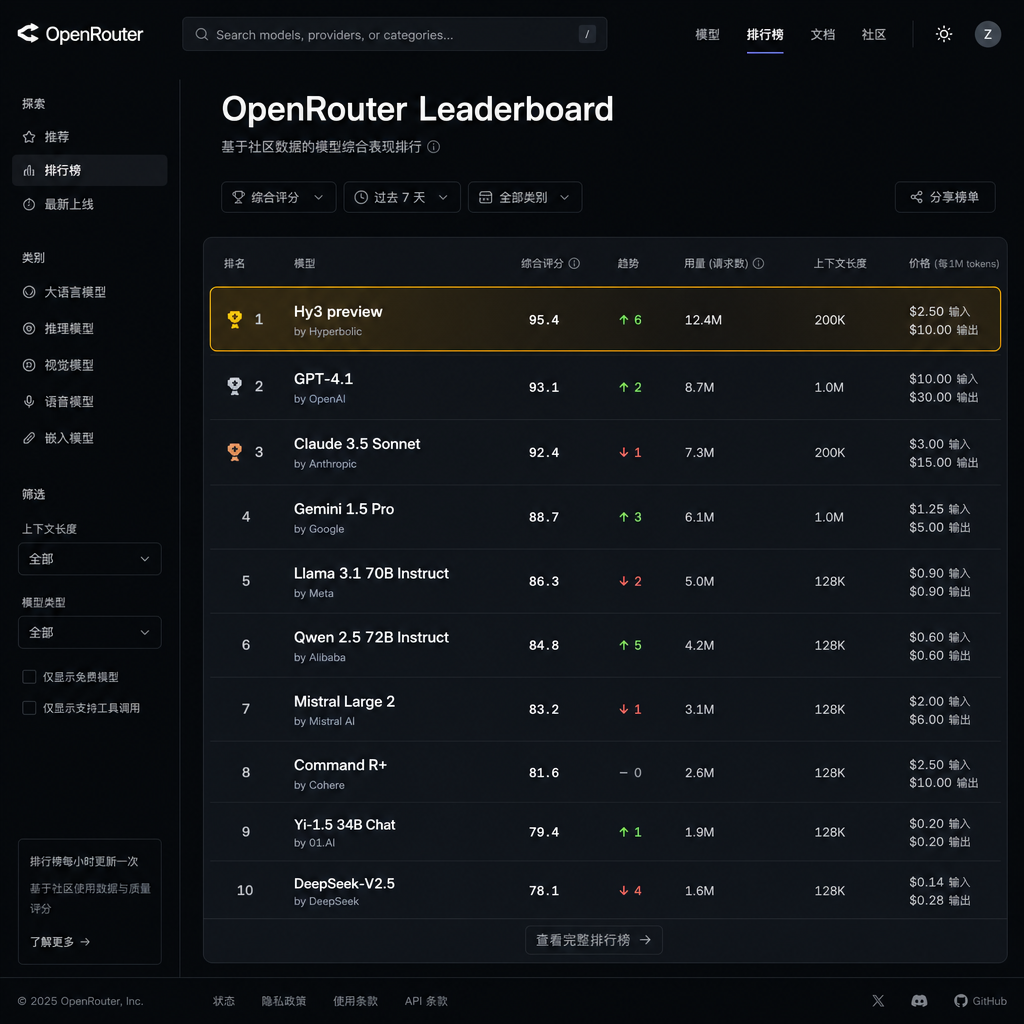Click the 上下文长度 column header
The width and height of the screenshot is (1024, 1024).
coord(840,263)
